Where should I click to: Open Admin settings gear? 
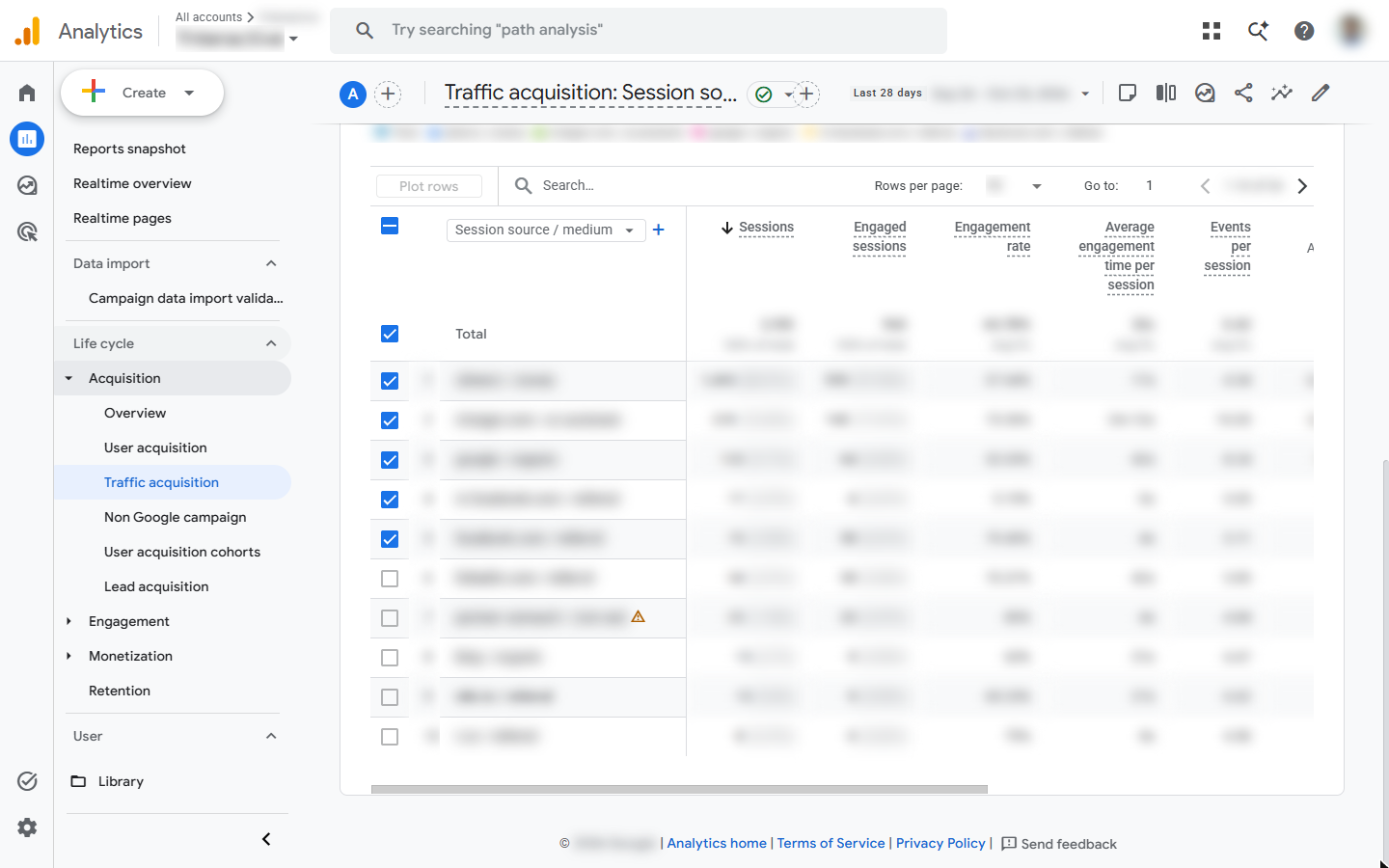[x=27, y=827]
